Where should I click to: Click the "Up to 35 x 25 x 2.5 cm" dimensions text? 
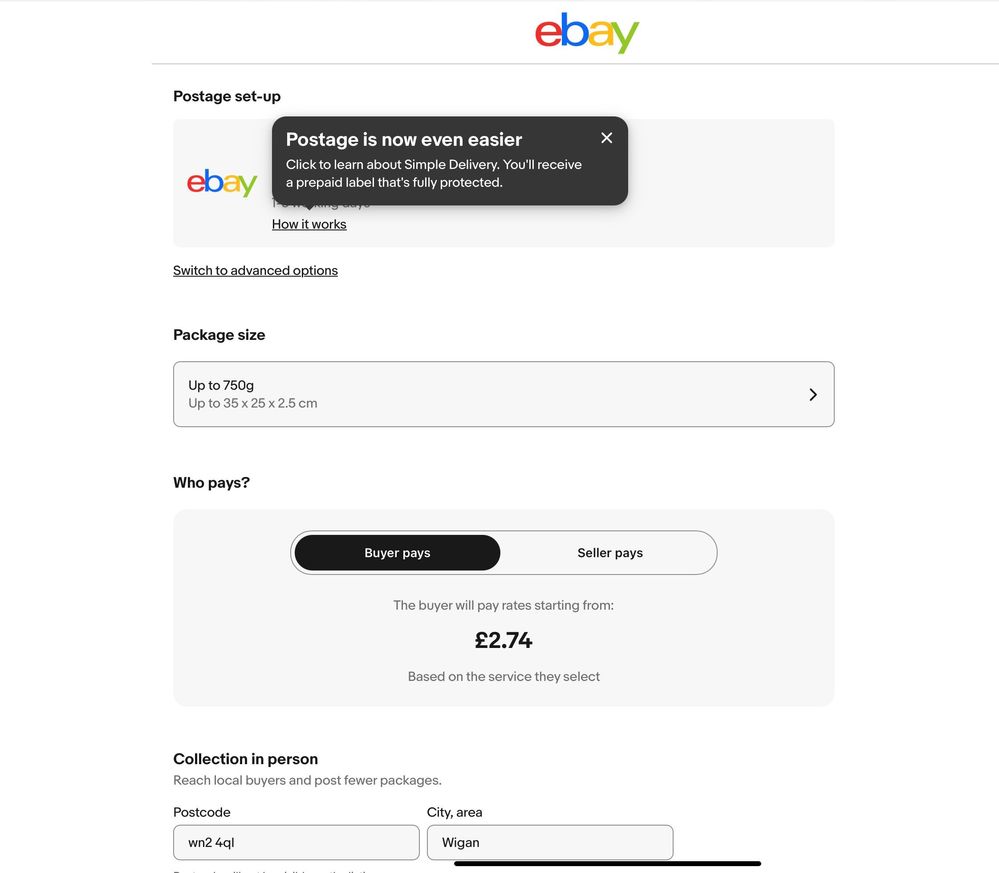click(253, 404)
